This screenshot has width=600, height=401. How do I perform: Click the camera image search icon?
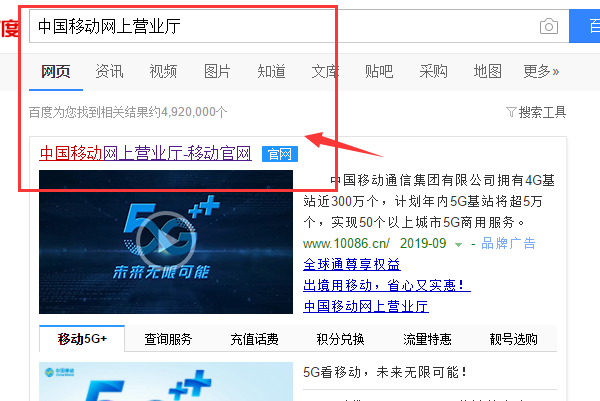pos(549,26)
